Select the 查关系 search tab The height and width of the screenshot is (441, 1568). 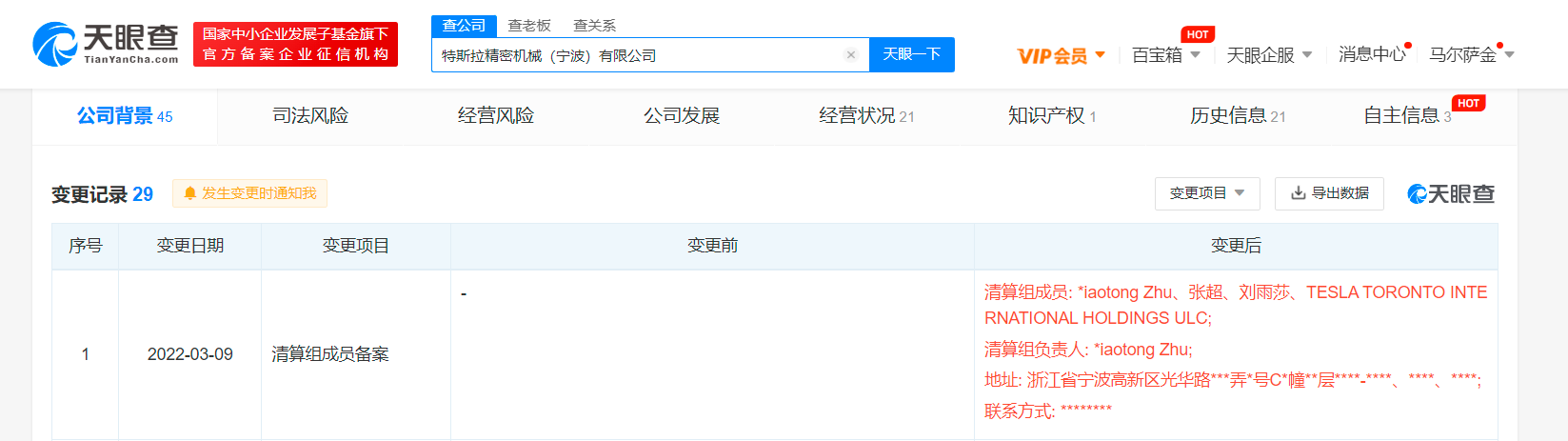[x=594, y=26]
